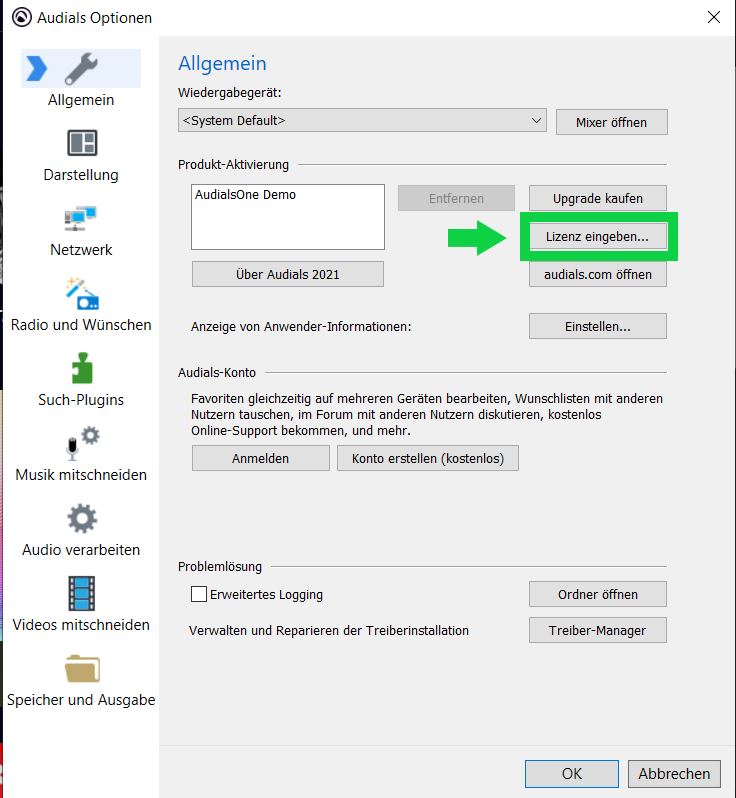This screenshot has width=736, height=798.
Task: Open the Mixer öffnen button
Action: pyautogui.click(x=611, y=122)
